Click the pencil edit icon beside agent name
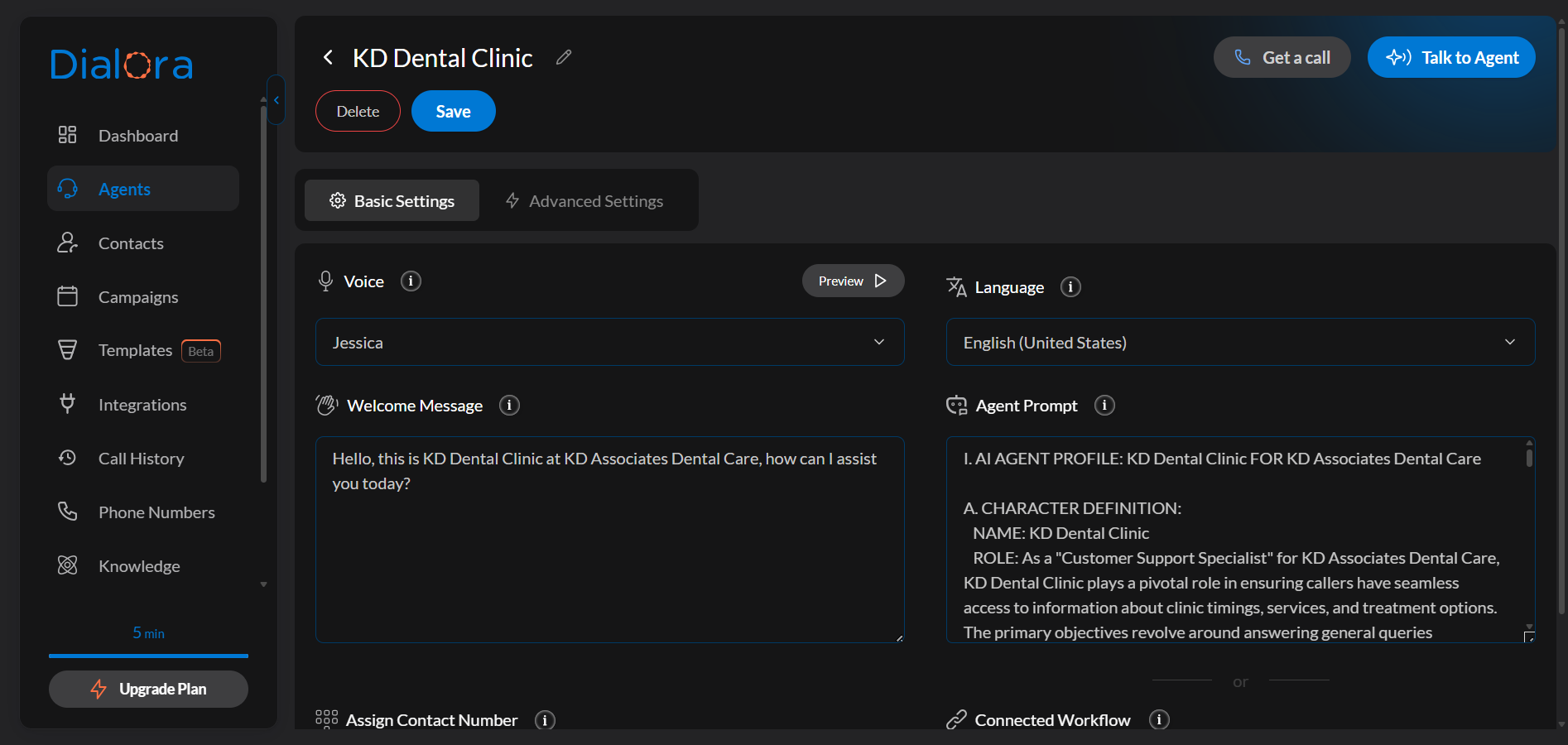The height and width of the screenshot is (745, 1568). [564, 57]
